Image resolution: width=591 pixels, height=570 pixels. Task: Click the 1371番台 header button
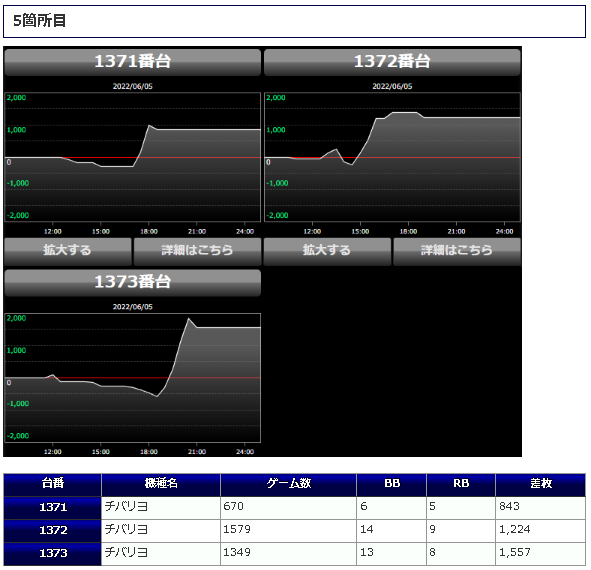[132, 62]
